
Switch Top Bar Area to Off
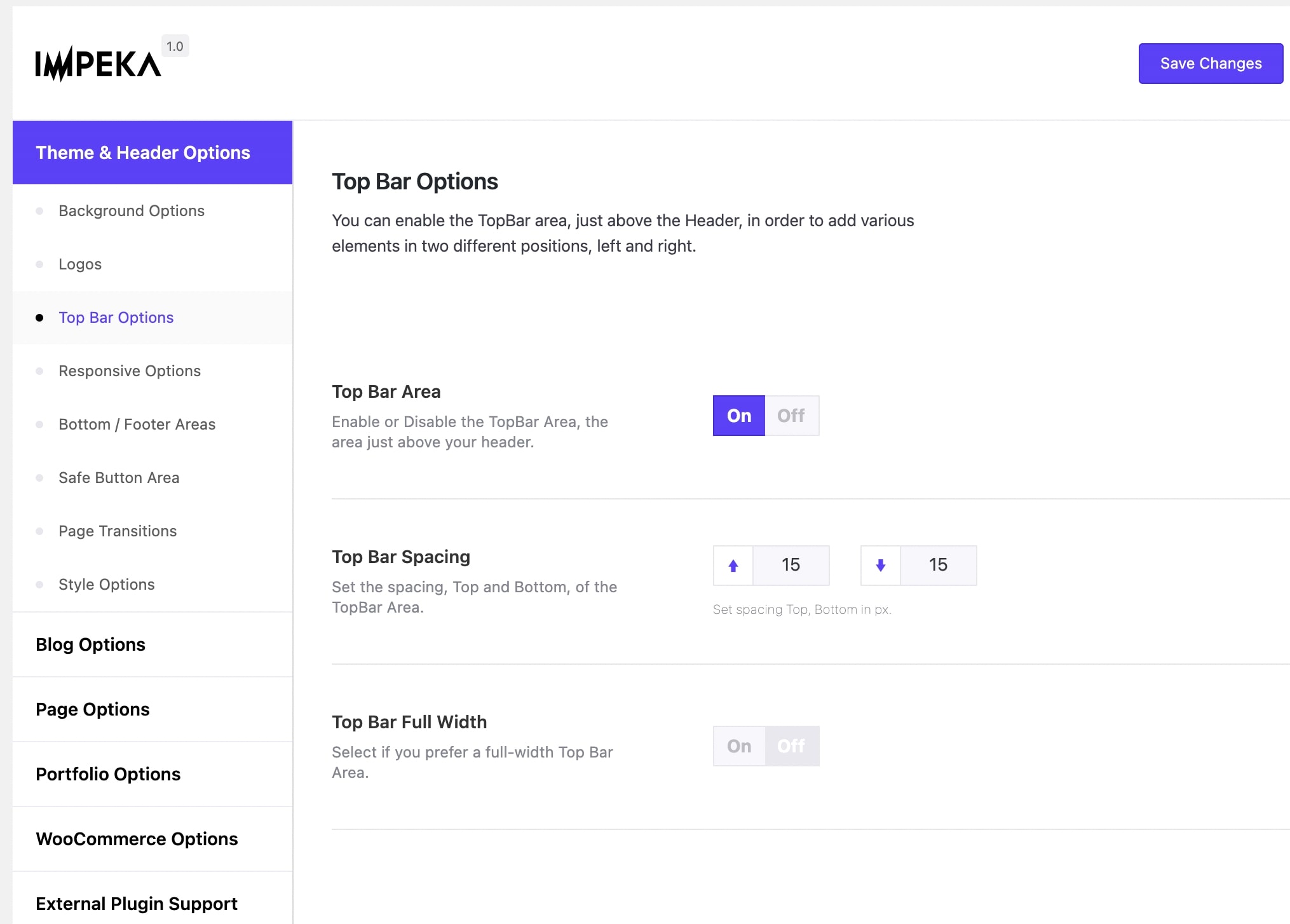(791, 416)
